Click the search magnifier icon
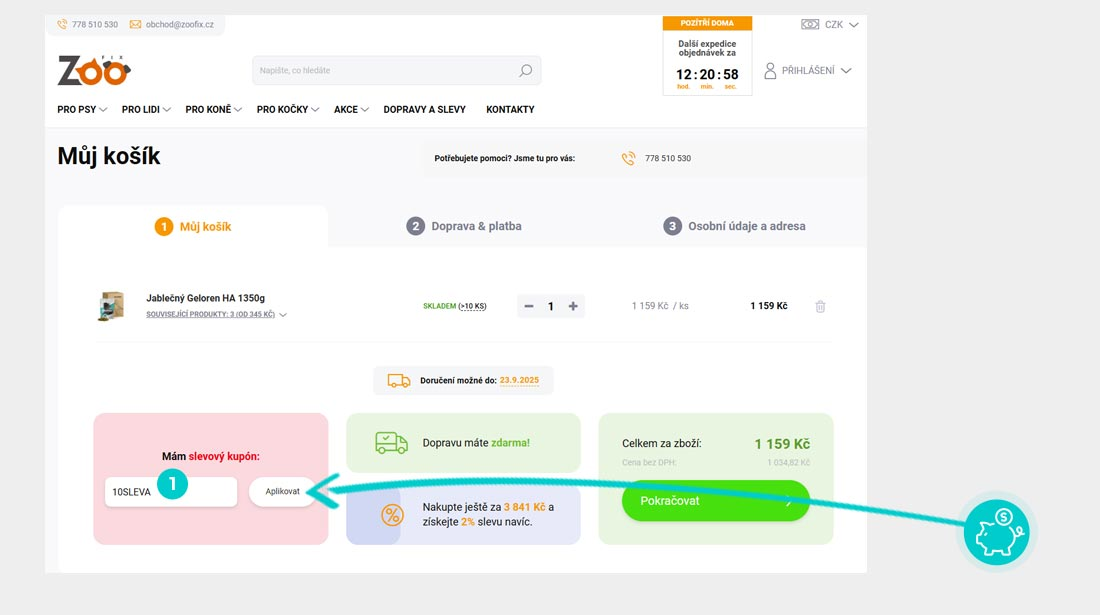Screen dimensions: 1100x615 click(524, 70)
